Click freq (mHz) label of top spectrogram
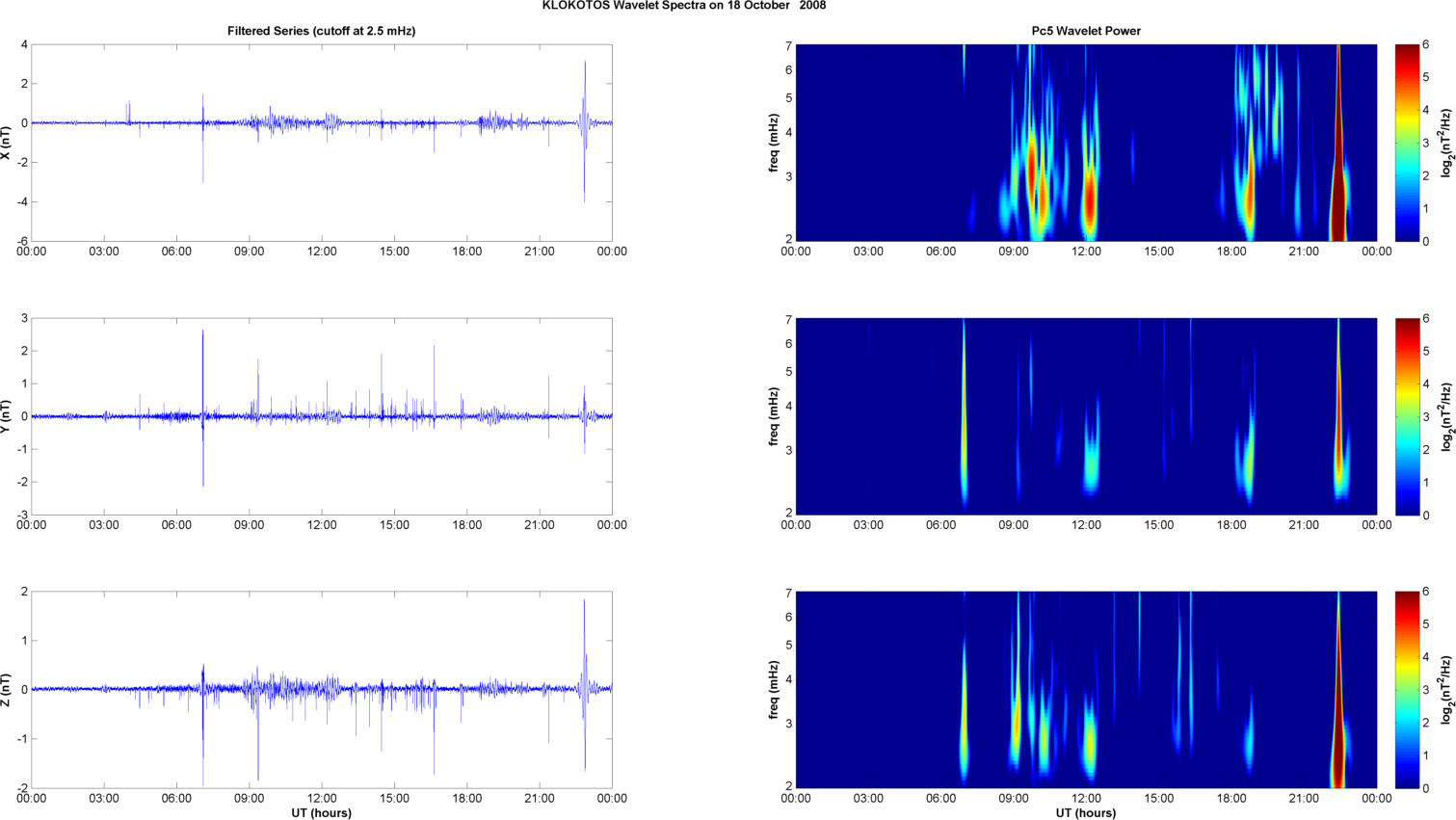This screenshot has width=1456, height=820. coord(774,143)
